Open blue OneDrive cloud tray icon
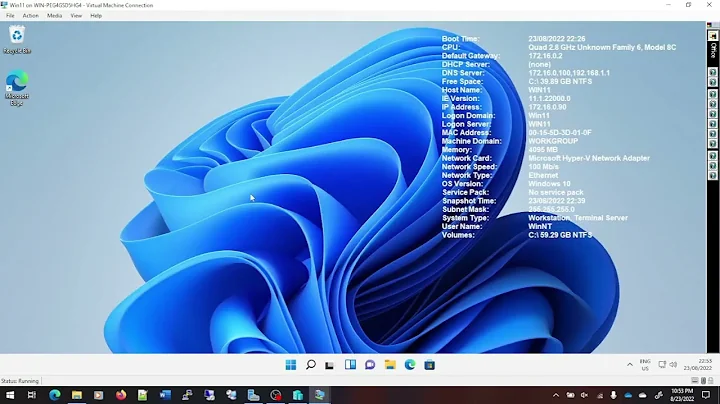Screen dimensions: 720x404 [x=628, y=395]
